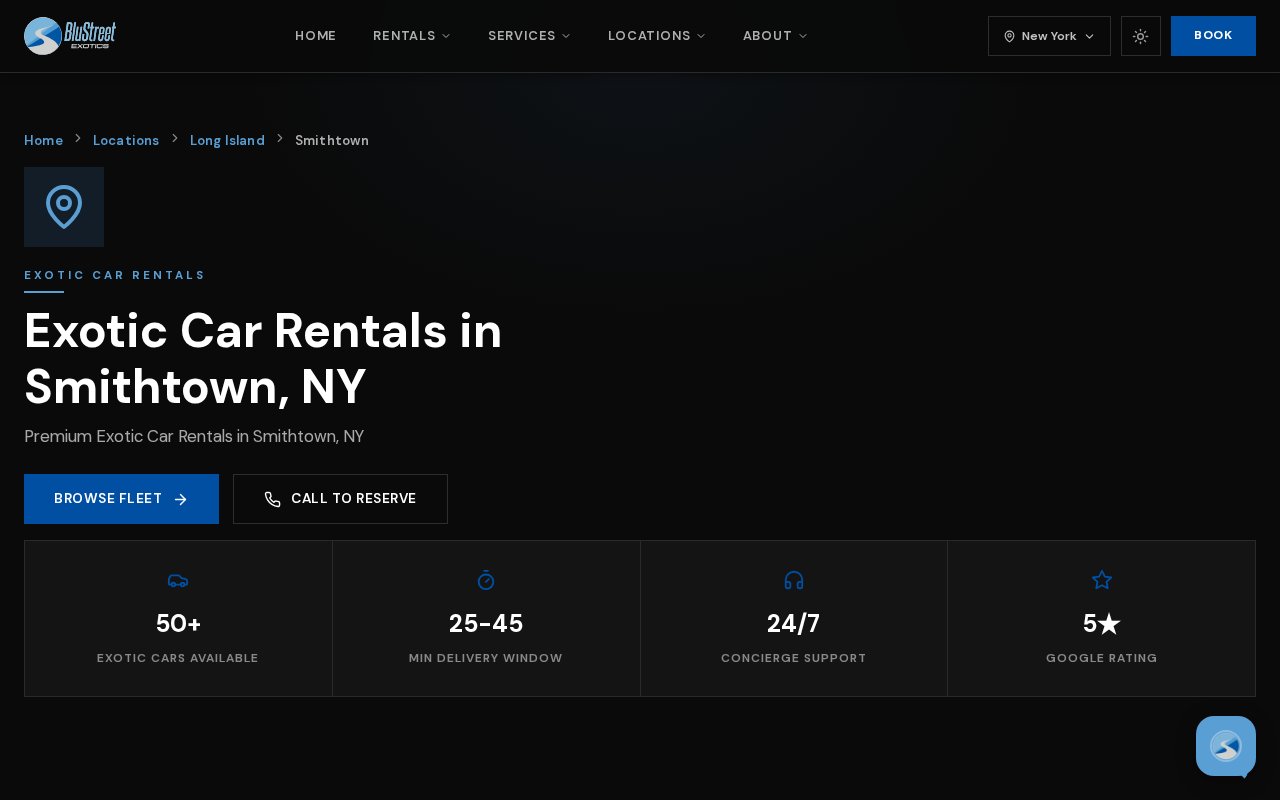This screenshot has width=1280, height=800.
Task: Click the Book button
Action: pyautogui.click(x=1213, y=36)
